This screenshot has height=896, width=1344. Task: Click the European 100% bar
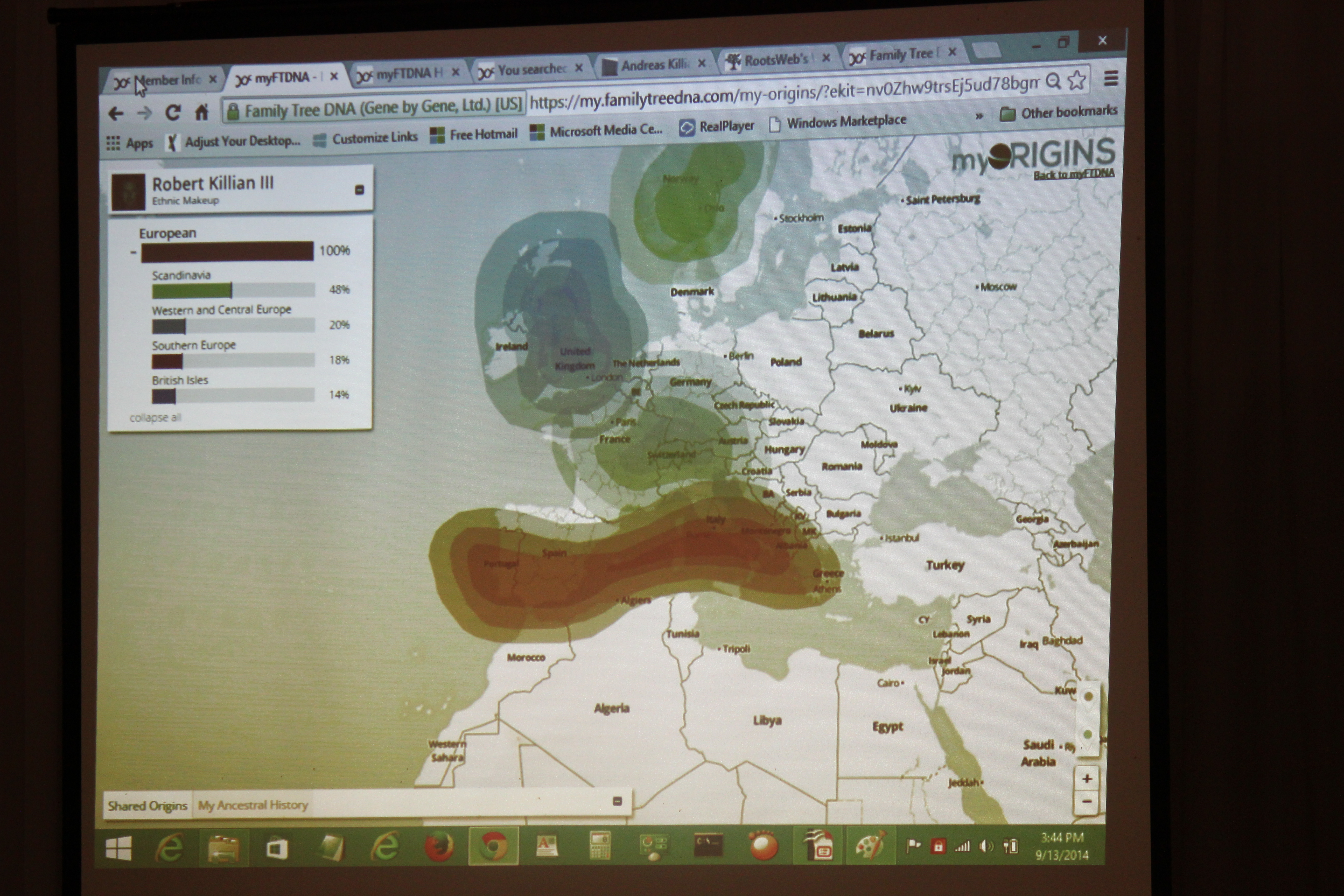[x=227, y=252]
